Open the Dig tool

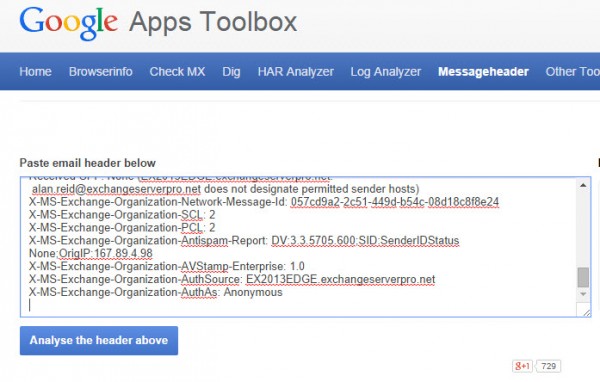(231, 72)
